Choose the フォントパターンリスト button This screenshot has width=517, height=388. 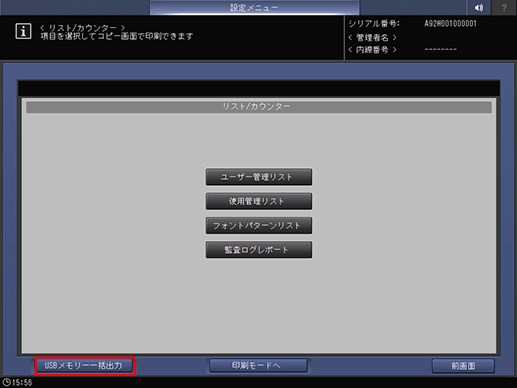[x=259, y=225]
